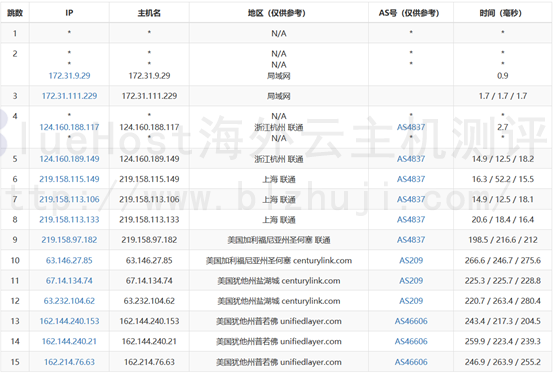
Task: Select N/A region in hop 1 row
Action: (x=279, y=34)
